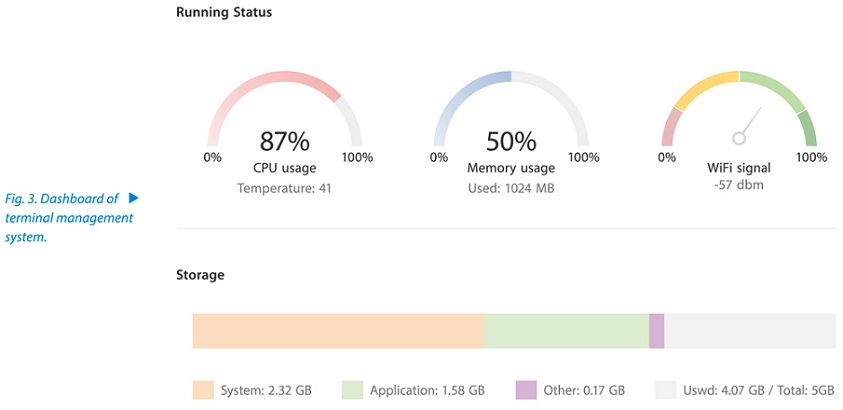
Task: Select the orange System legend swatch
Action: [203, 390]
